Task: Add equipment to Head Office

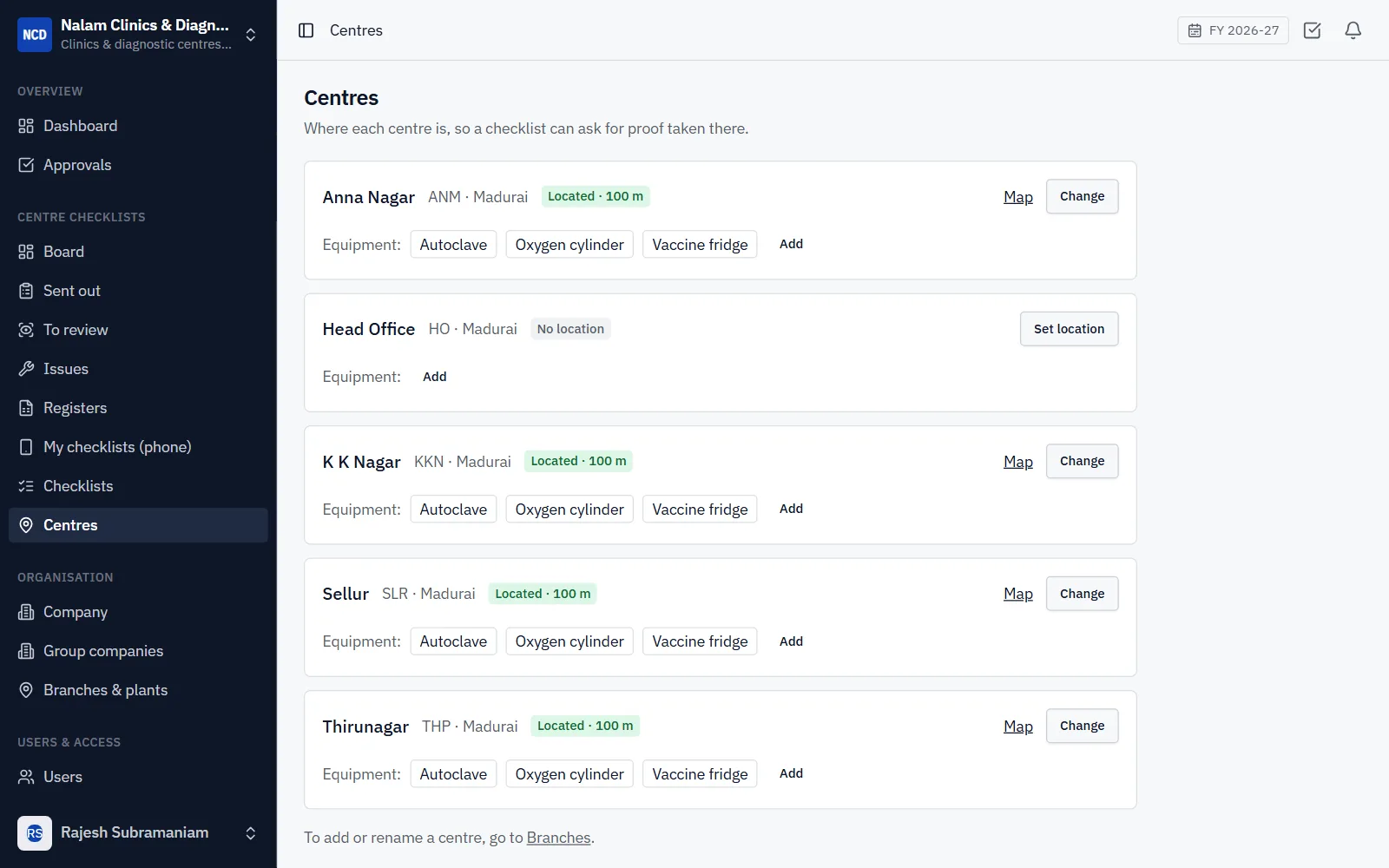Action: click(x=434, y=377)
